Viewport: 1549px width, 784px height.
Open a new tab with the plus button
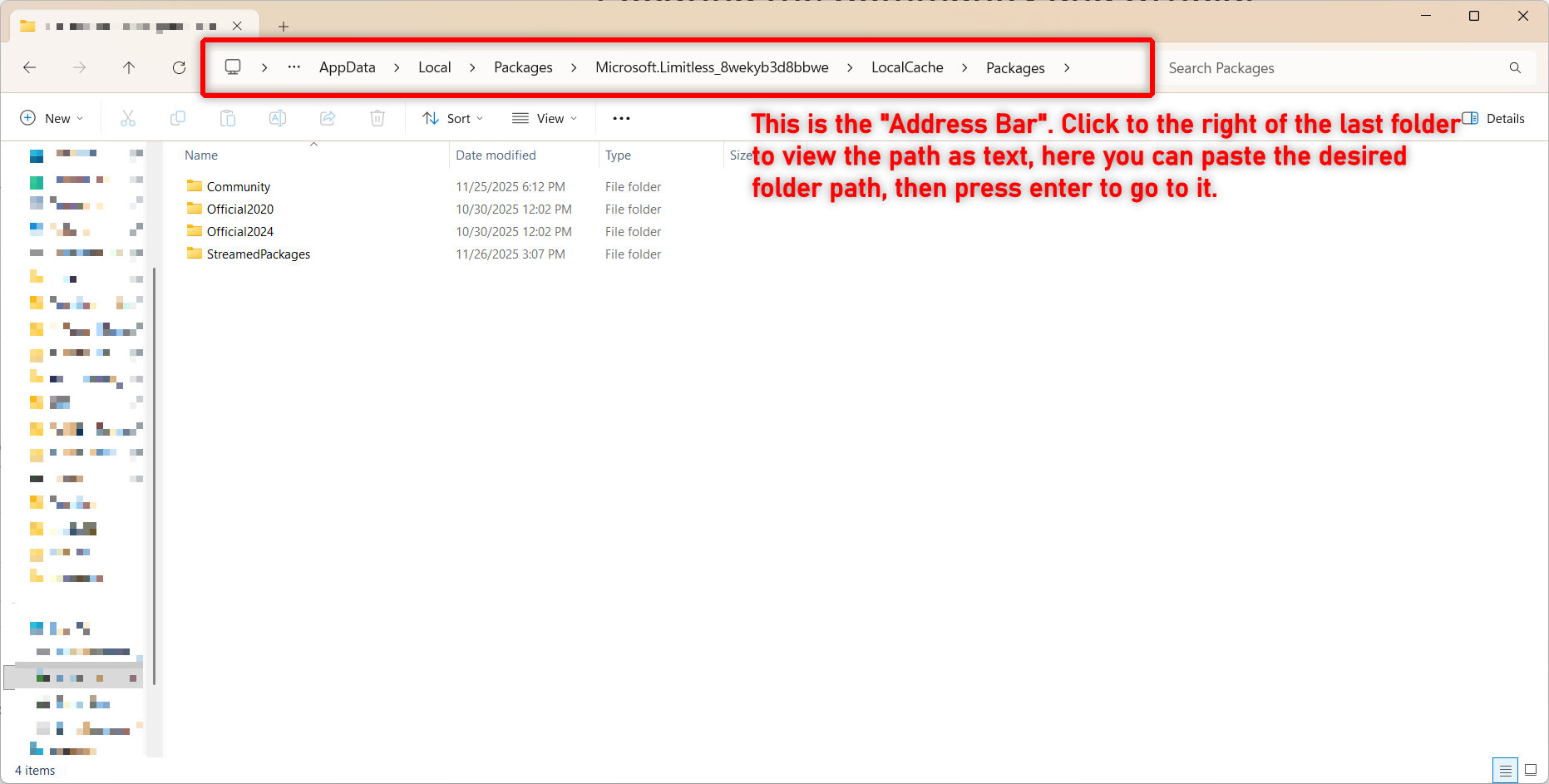point(283,26)
